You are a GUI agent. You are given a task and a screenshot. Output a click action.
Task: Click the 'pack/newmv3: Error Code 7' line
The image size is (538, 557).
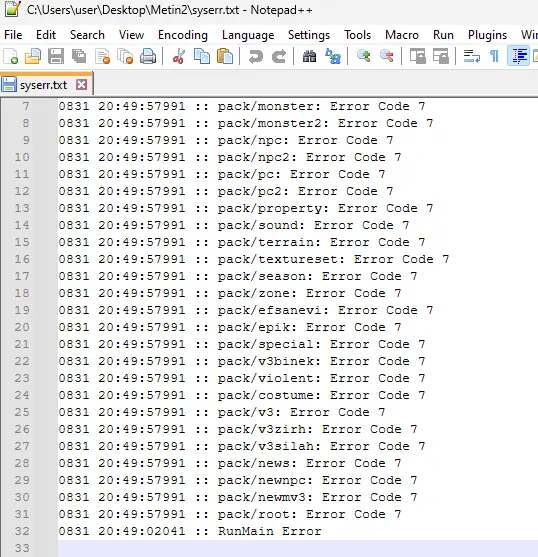(238, 497)
